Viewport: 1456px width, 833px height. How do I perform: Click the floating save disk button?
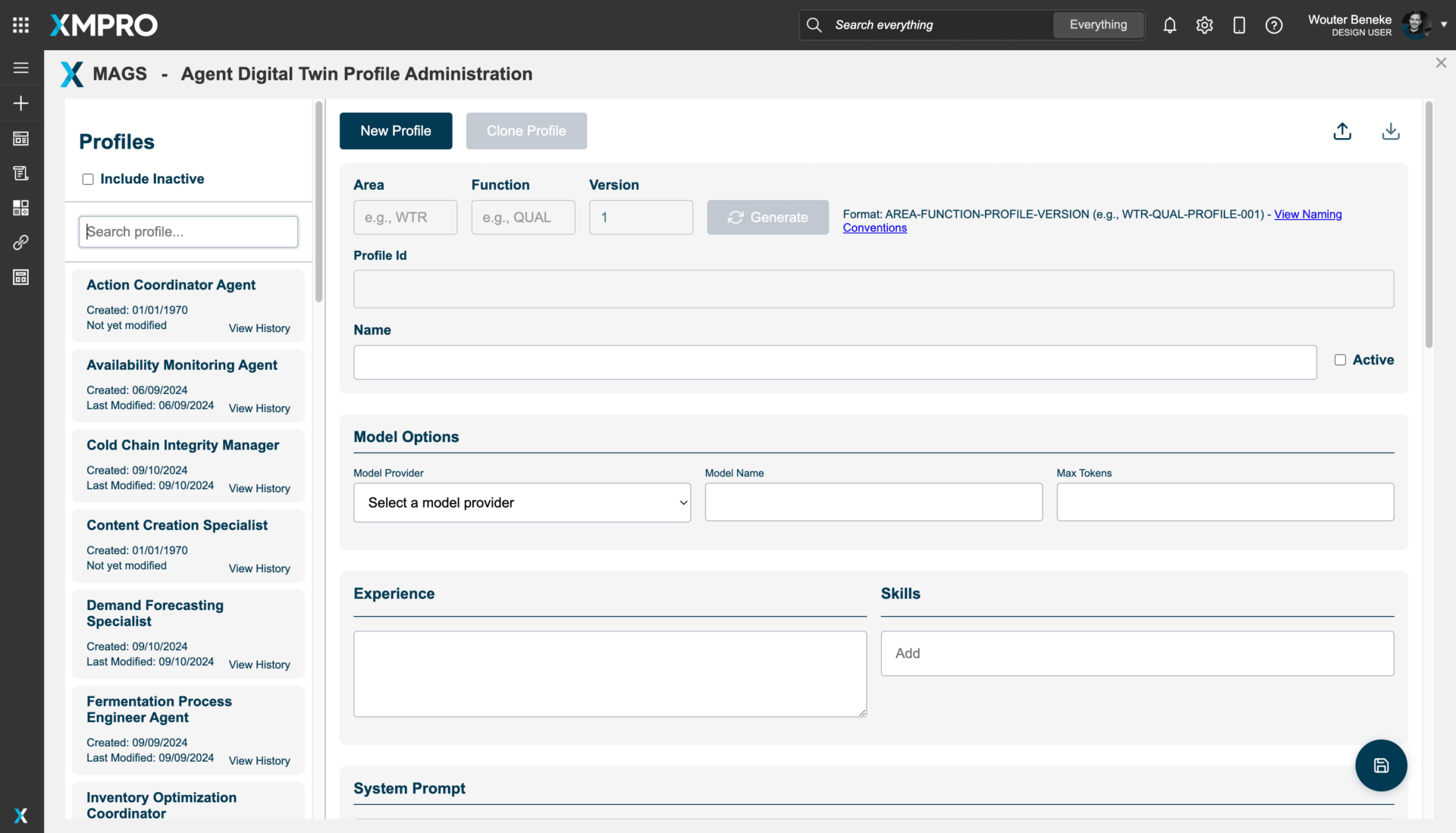(1381, 766)
